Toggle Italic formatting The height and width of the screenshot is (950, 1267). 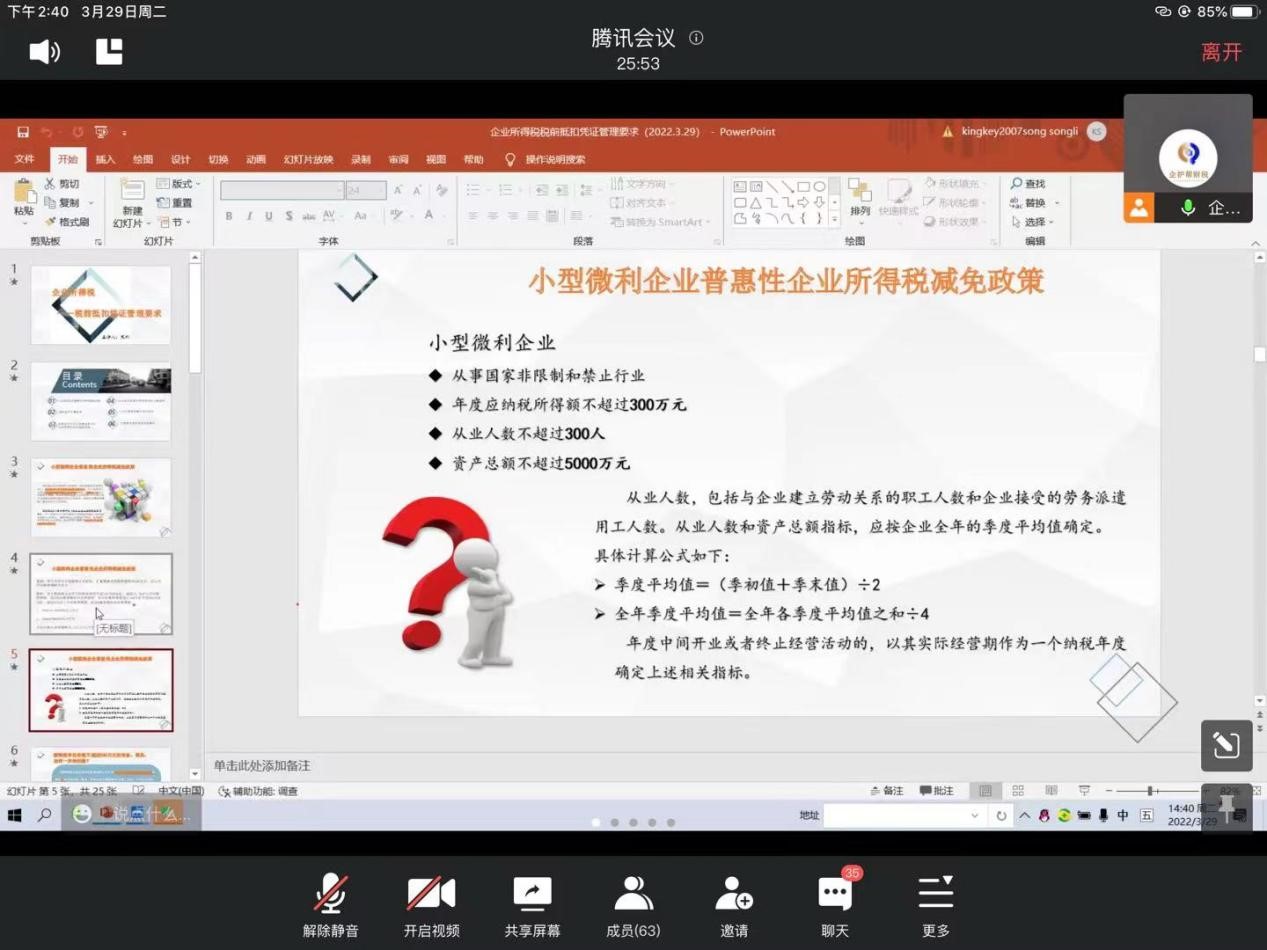click(x=249, y=216)
